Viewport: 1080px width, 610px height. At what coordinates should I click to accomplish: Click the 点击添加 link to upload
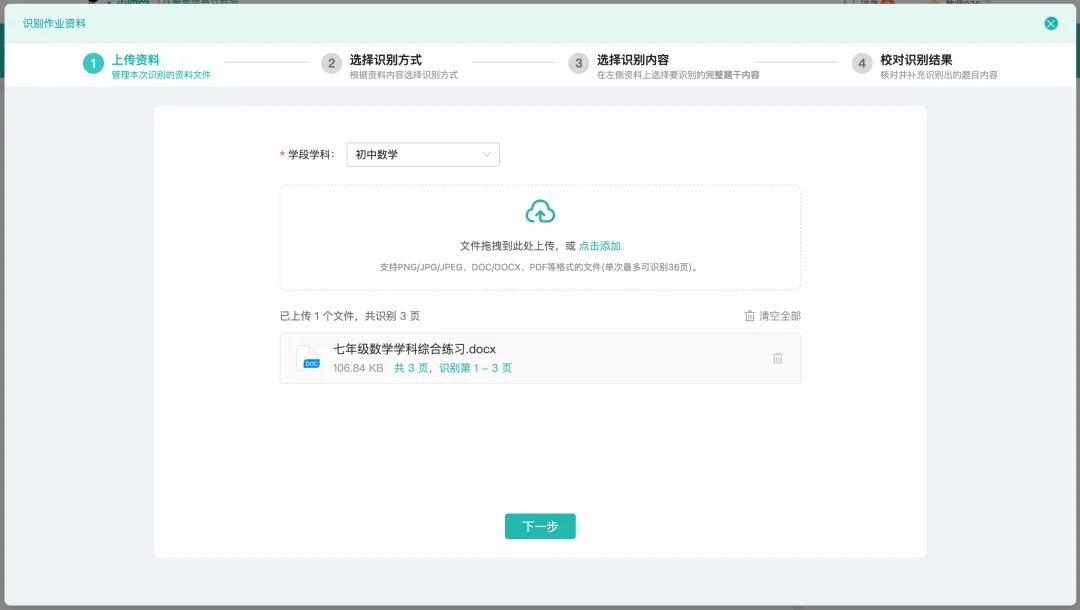point(599,246)
